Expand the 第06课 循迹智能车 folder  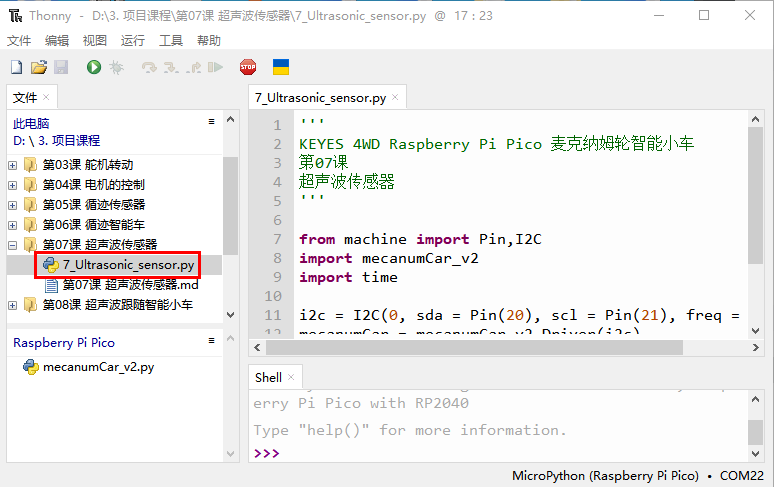coord(13,225)
